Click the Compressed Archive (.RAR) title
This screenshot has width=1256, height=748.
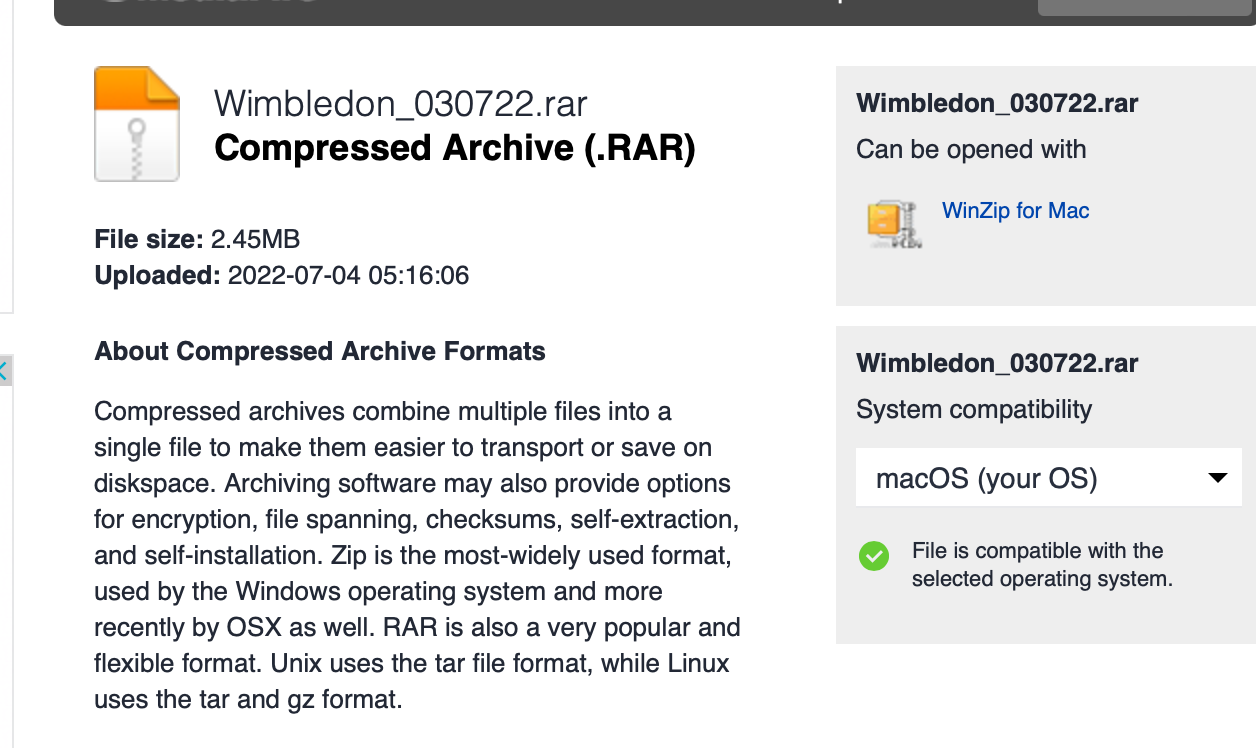(454, 148)
